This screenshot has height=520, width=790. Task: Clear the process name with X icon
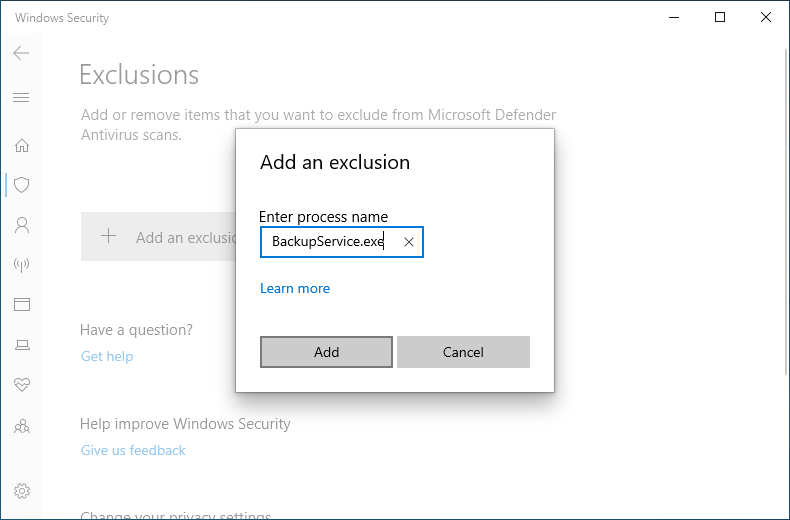click(x=409, y=242)
